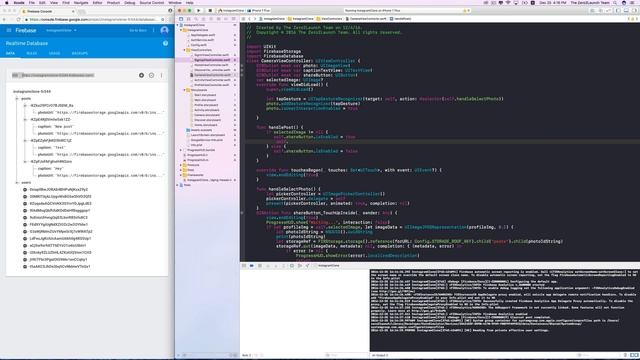This screenshot has height=360, width=640.
Task: Stop the running app in Xcode
Action: click(x=210, y=11)
